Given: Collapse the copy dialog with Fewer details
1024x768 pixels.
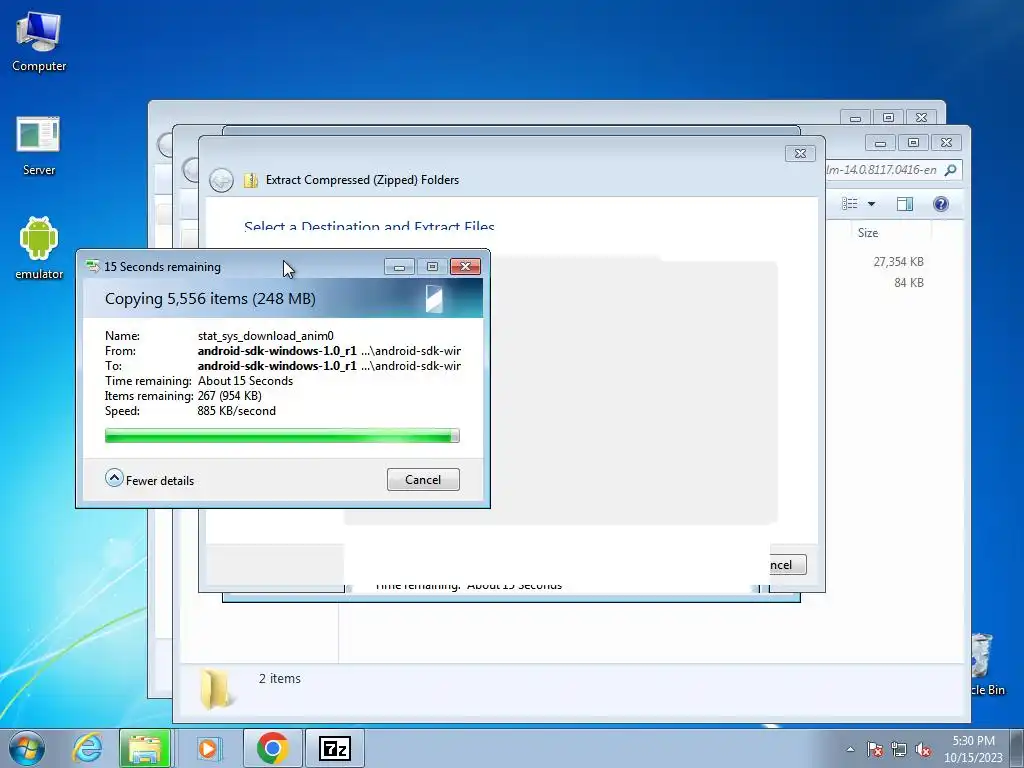Looking at the screenshot, I should point(150,479).
